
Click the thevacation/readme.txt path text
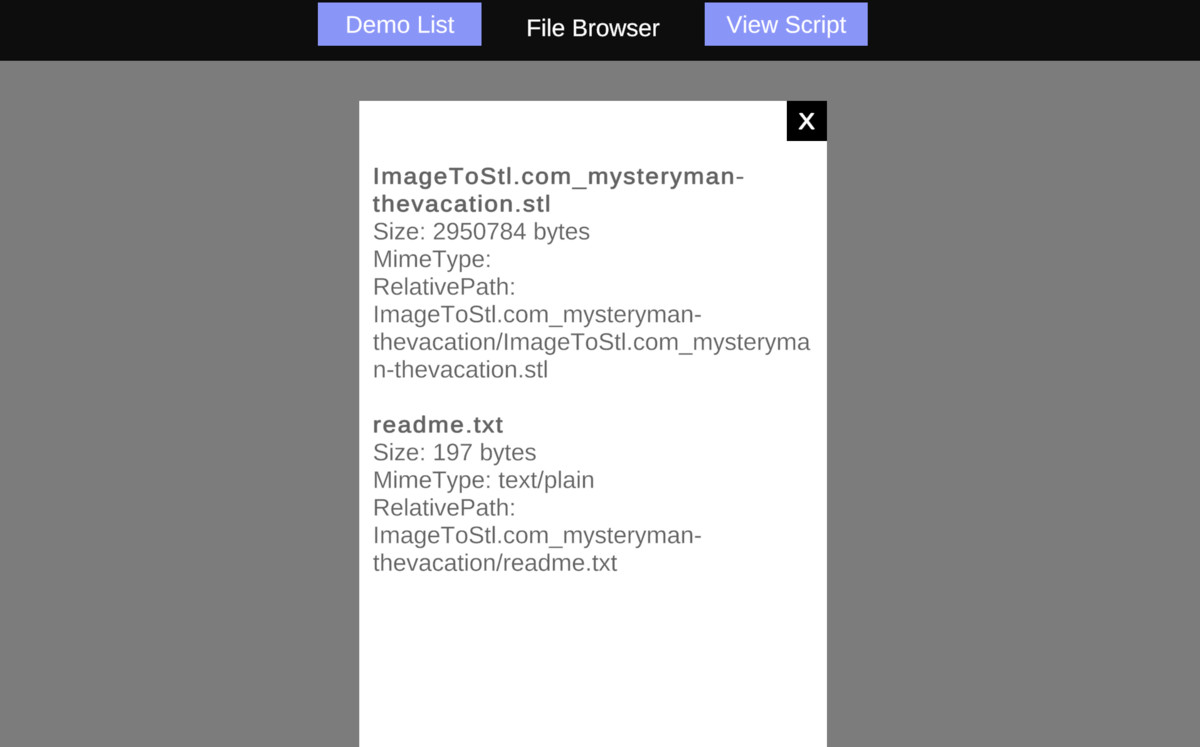click(x=495, y=563)
